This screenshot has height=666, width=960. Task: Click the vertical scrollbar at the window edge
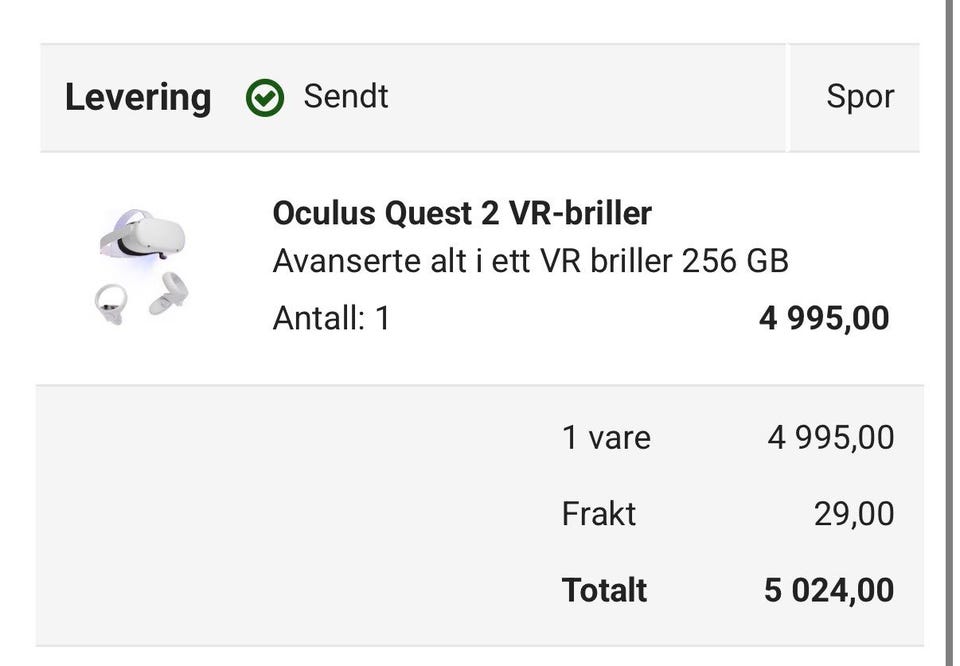pos(949,333)
